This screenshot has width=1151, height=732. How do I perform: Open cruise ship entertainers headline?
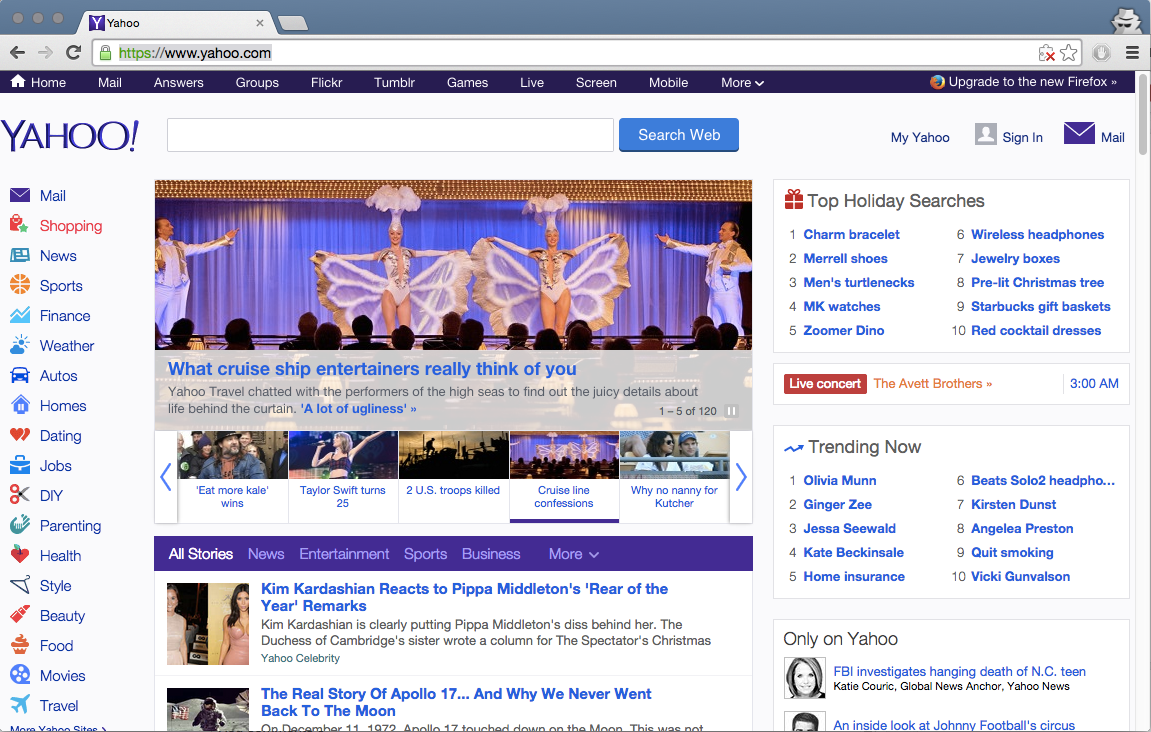click(x=372, y=369)
